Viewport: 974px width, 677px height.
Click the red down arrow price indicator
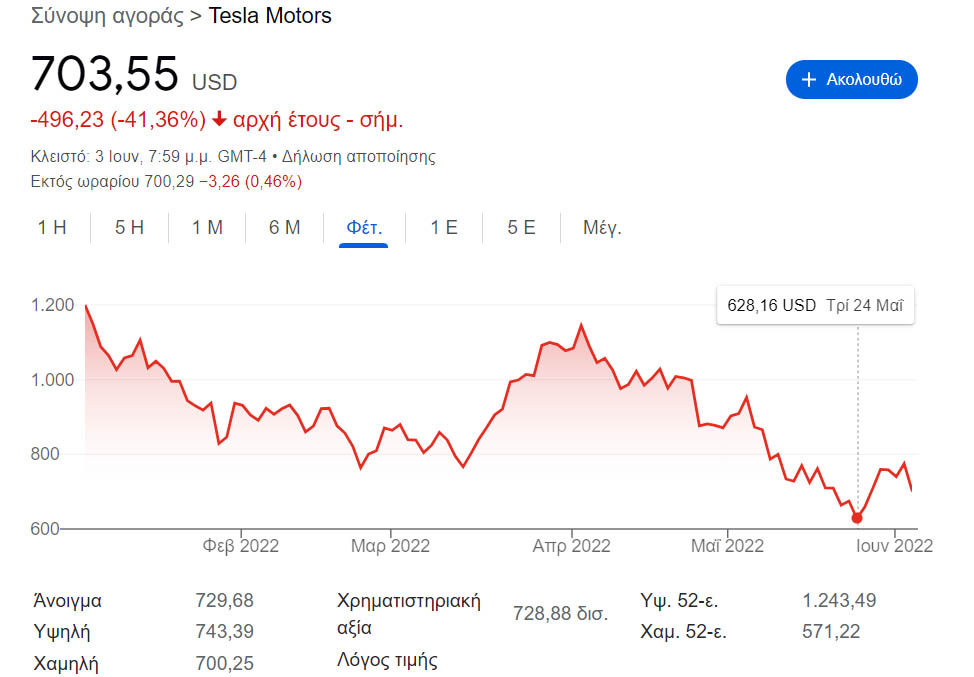[x=219, y=119]
